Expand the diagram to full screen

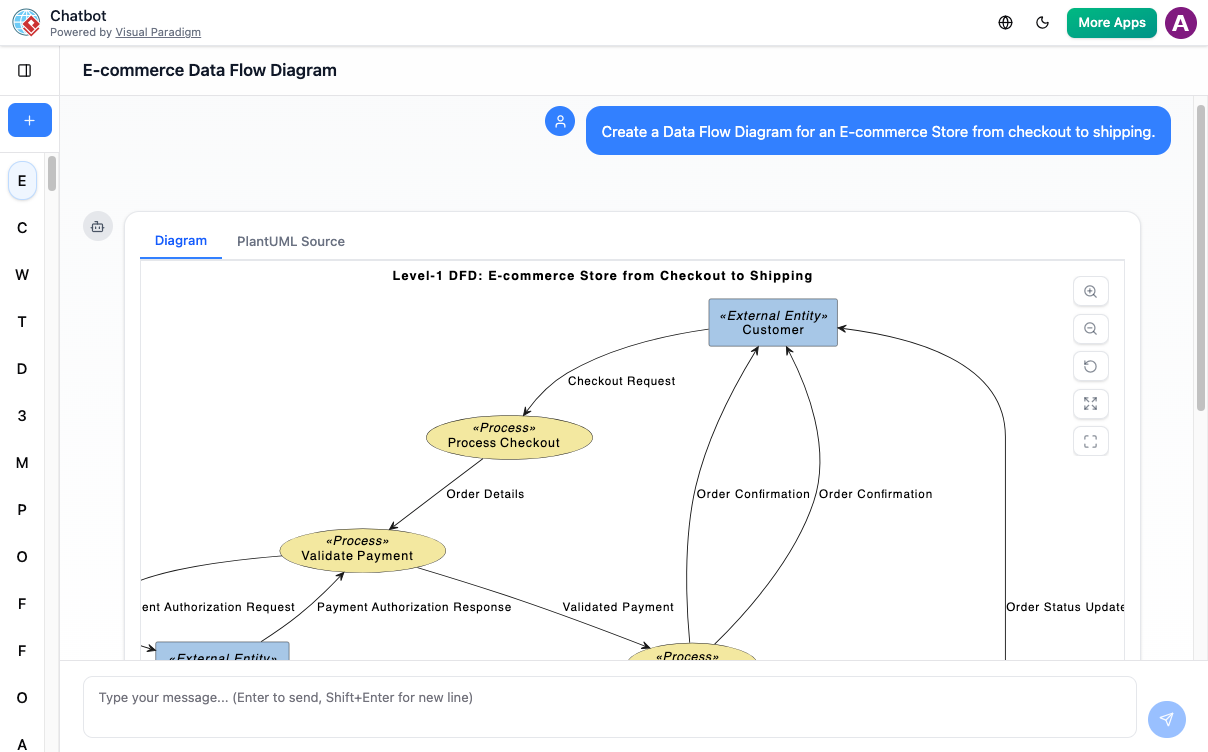[1090, 403]
